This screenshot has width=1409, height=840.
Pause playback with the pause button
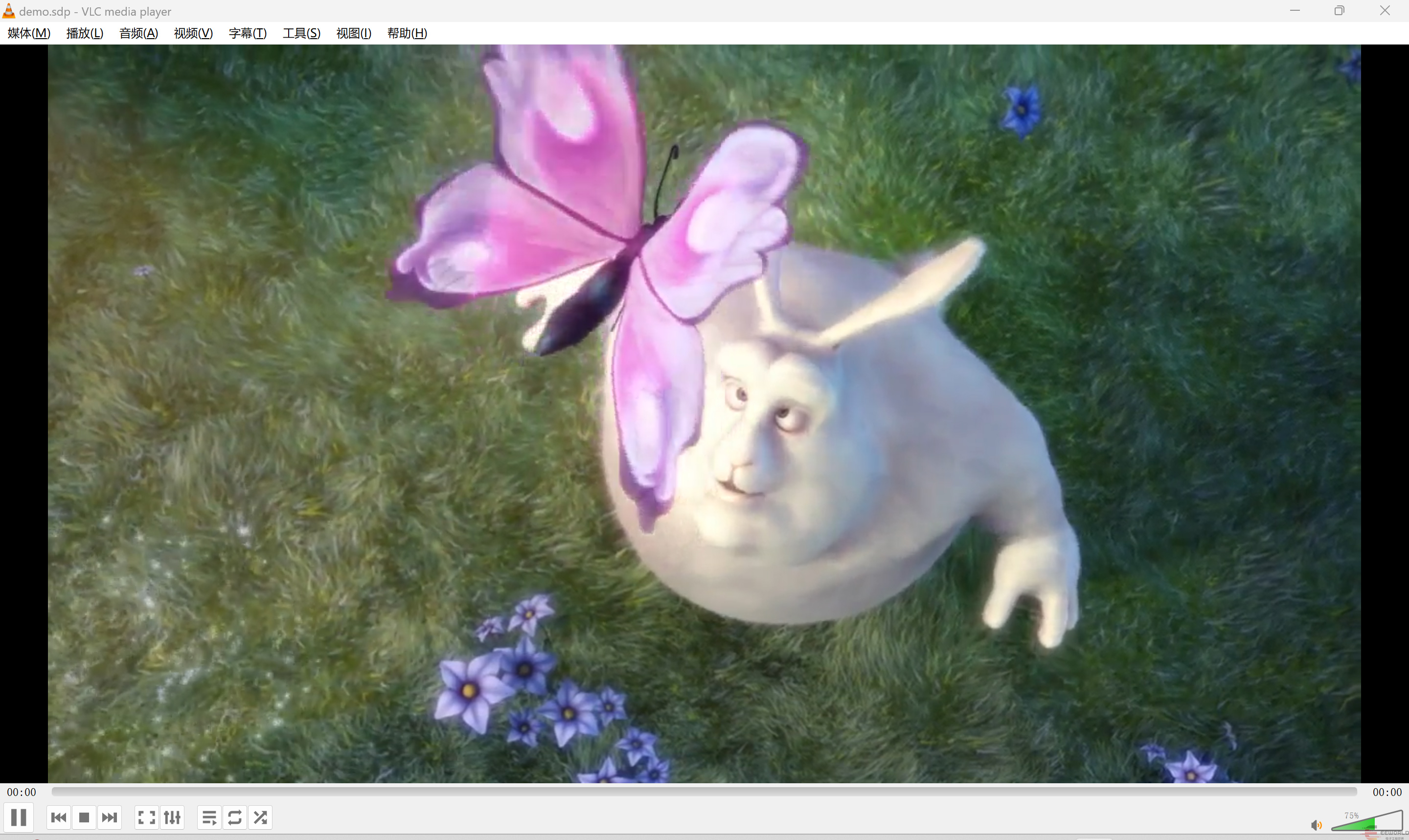coord(19,817)
